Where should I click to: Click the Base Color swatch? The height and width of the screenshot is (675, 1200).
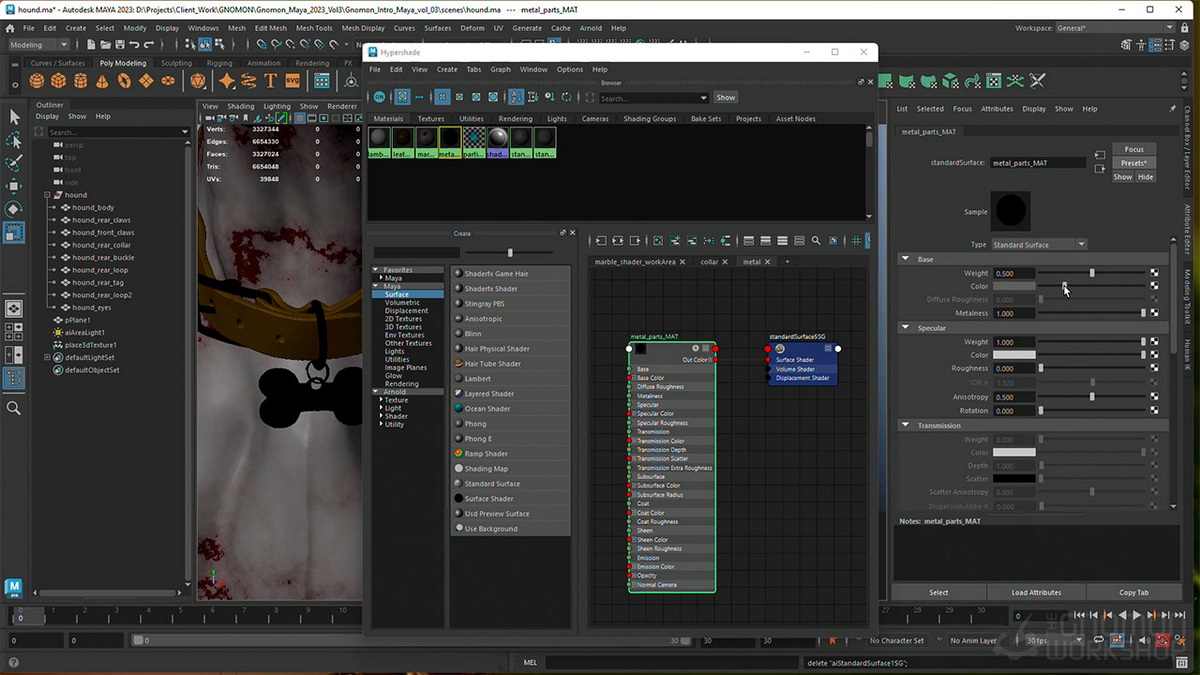pos(1013,286)
